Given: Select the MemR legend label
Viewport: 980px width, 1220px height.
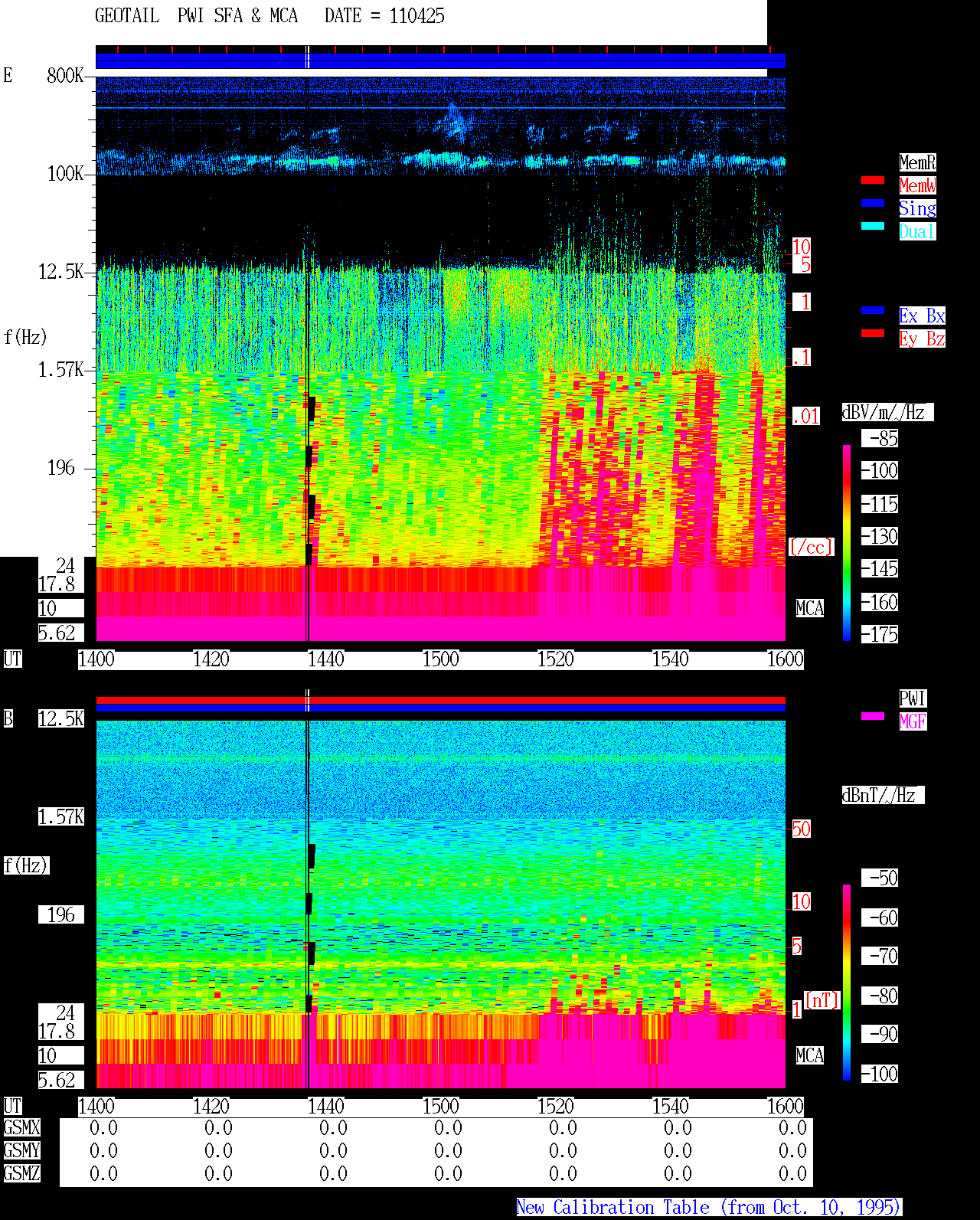Looking at the screenshot, I should 917,162.
